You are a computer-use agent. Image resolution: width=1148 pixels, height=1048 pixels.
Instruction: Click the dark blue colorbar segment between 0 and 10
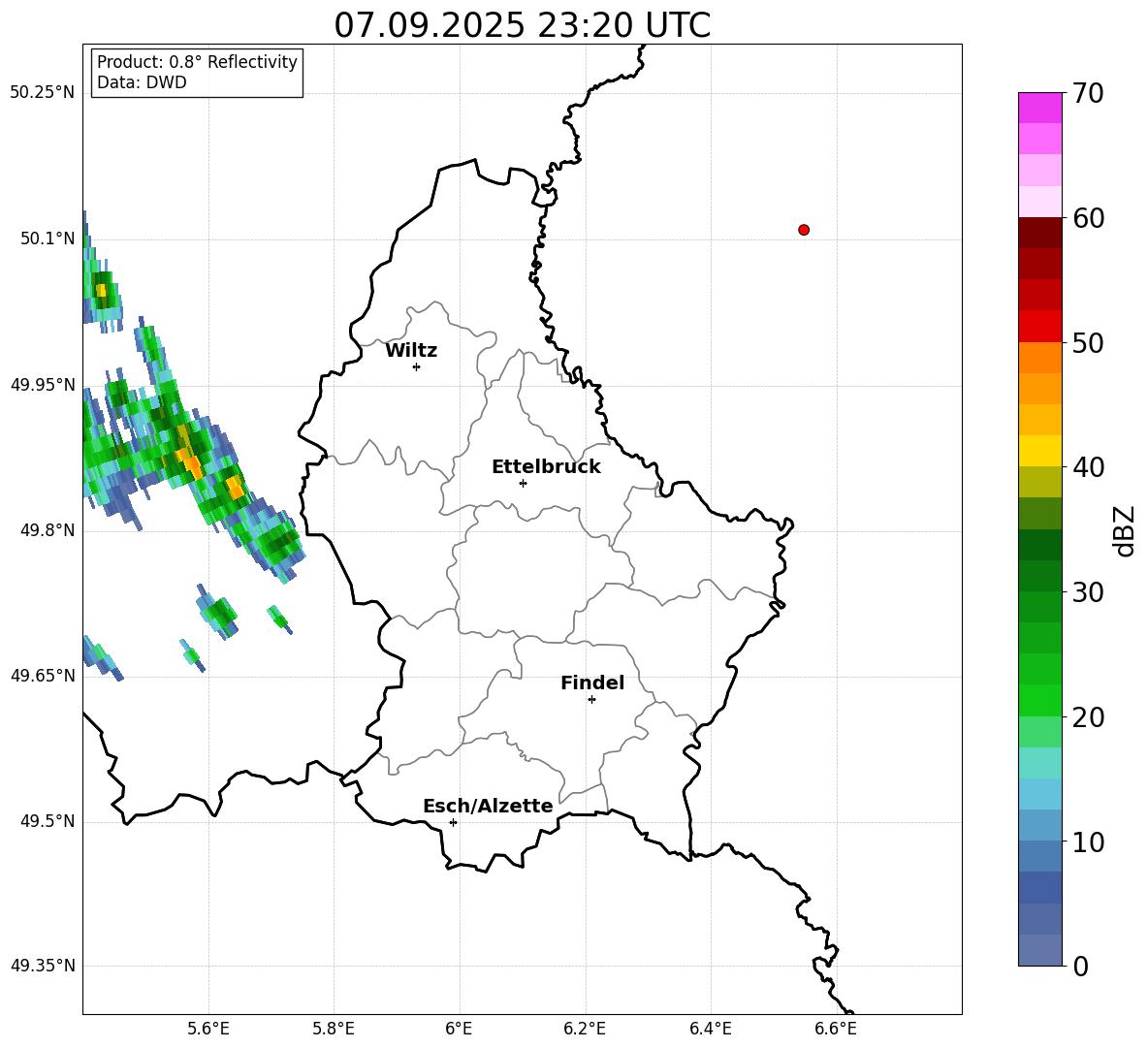(x=1039, y=887)
